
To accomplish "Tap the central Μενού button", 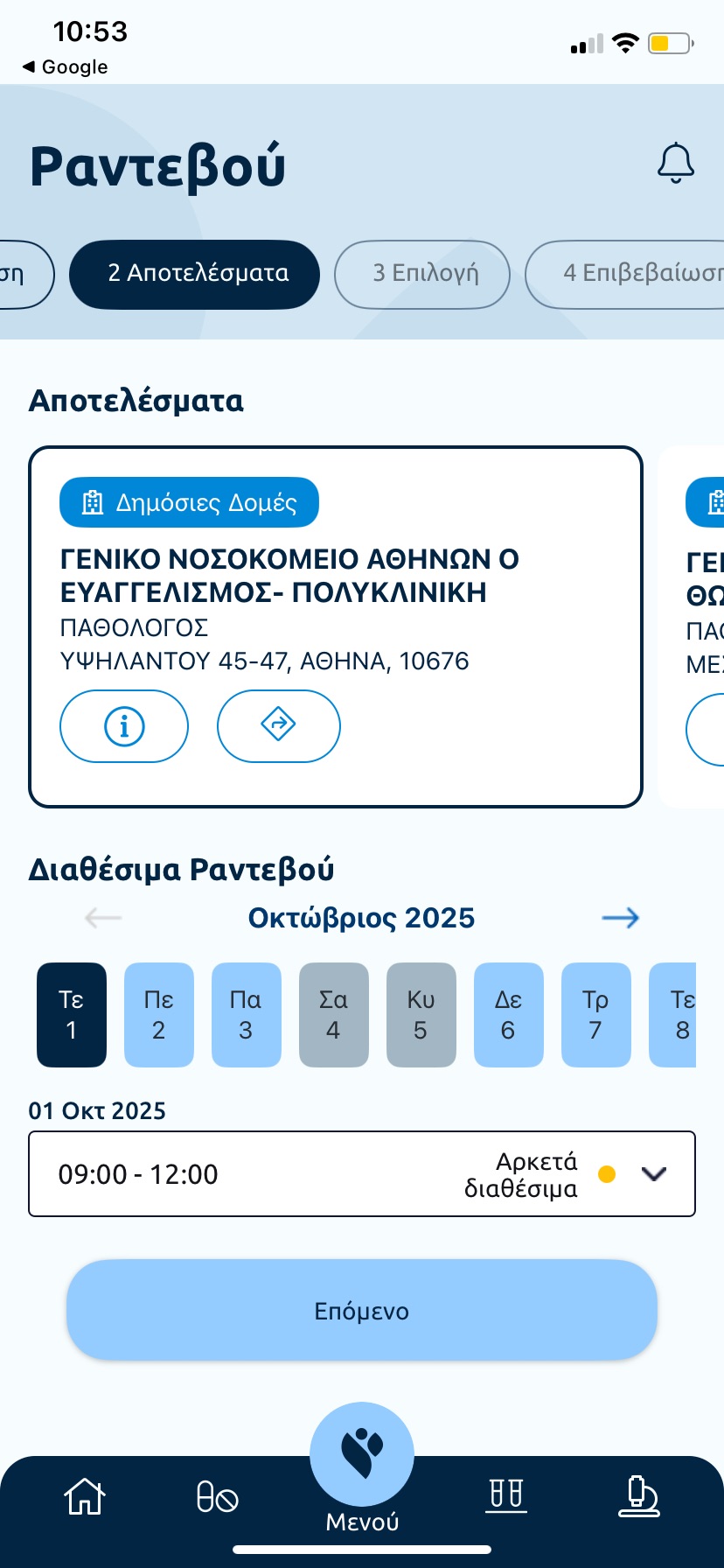I will (x=362, y=1461).
